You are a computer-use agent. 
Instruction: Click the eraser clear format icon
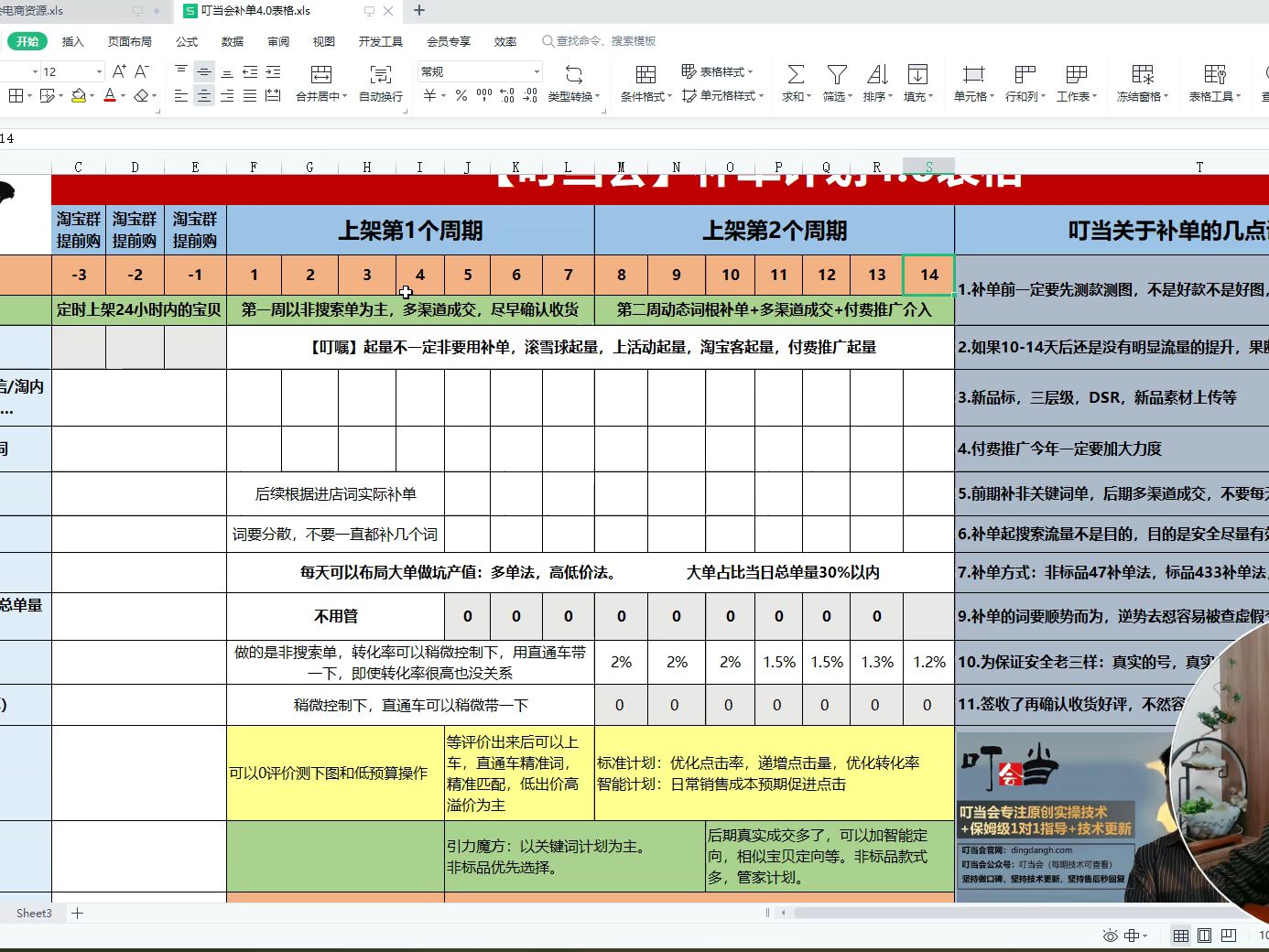141,95
